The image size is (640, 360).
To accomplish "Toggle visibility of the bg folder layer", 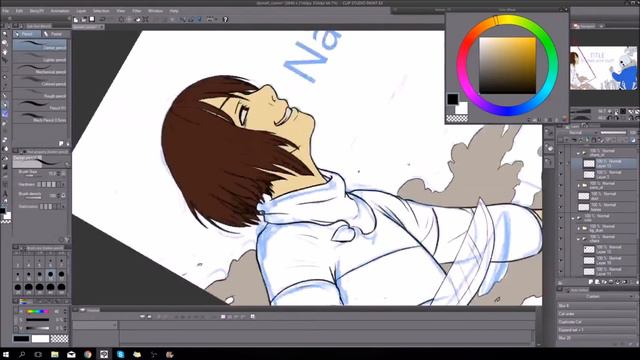I will [561, 228].
